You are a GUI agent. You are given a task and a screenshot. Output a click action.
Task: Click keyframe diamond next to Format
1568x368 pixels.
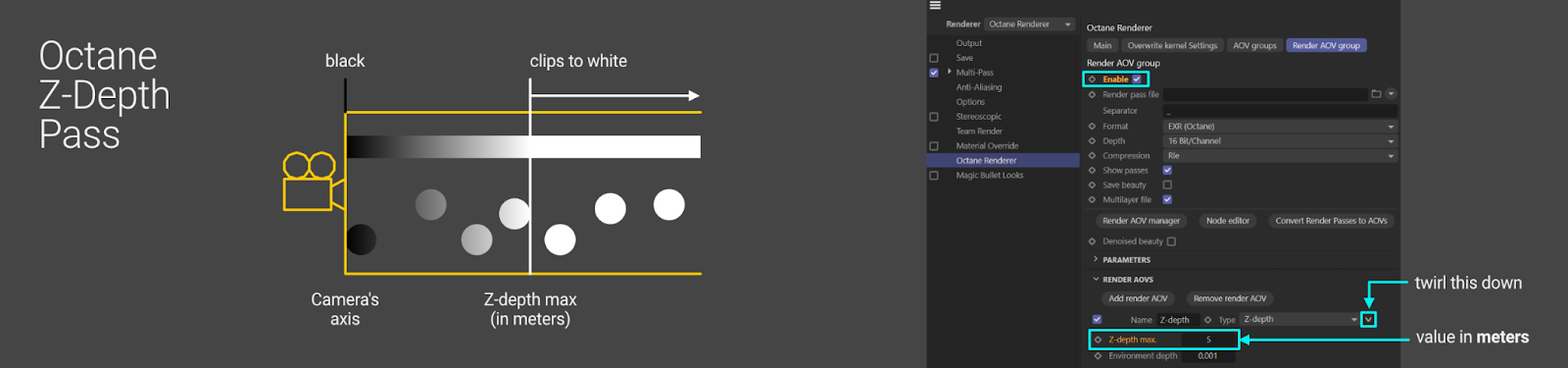click(x=1093, y=127)
